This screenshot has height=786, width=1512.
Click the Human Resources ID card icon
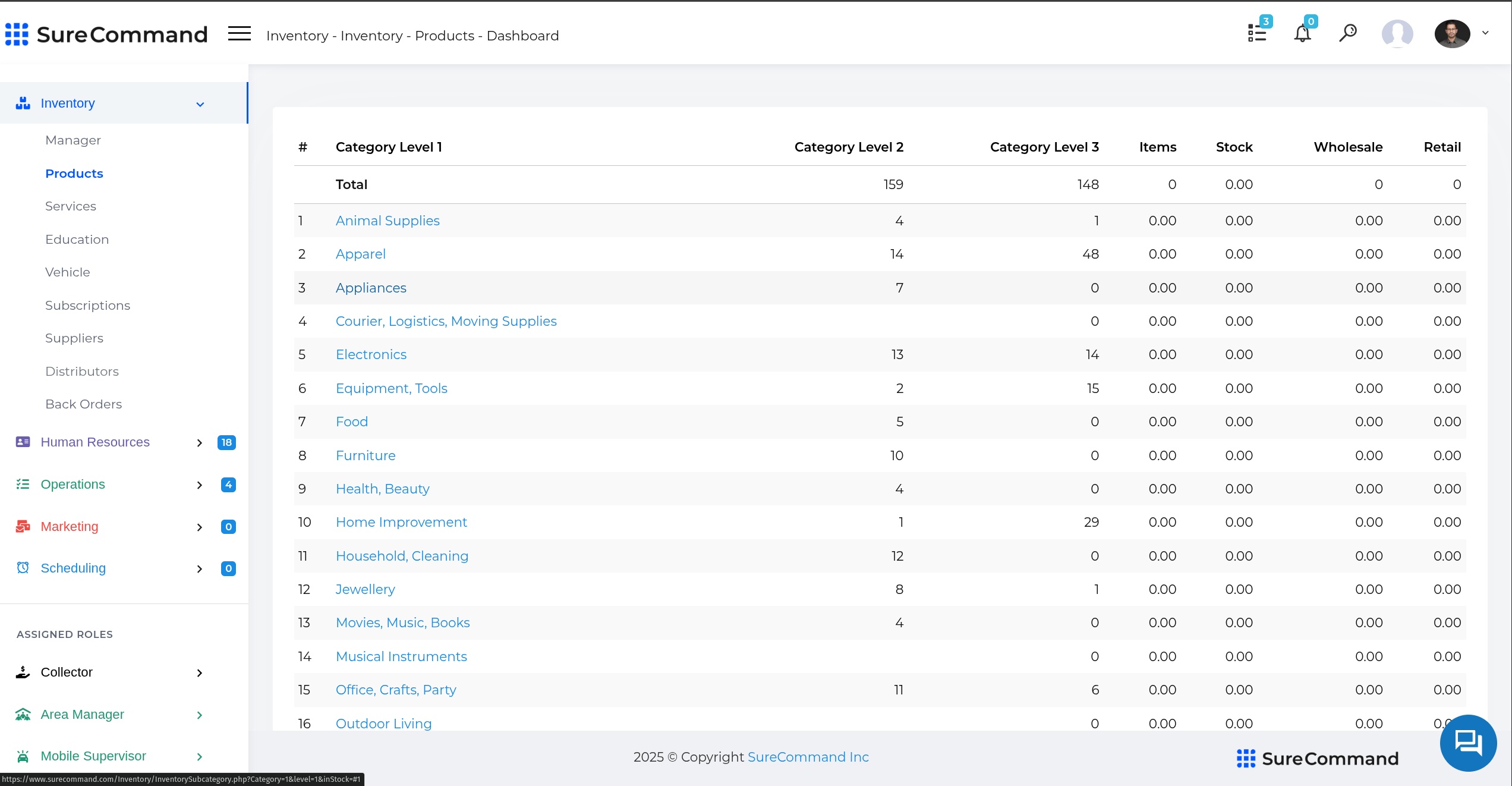(23, 442)
